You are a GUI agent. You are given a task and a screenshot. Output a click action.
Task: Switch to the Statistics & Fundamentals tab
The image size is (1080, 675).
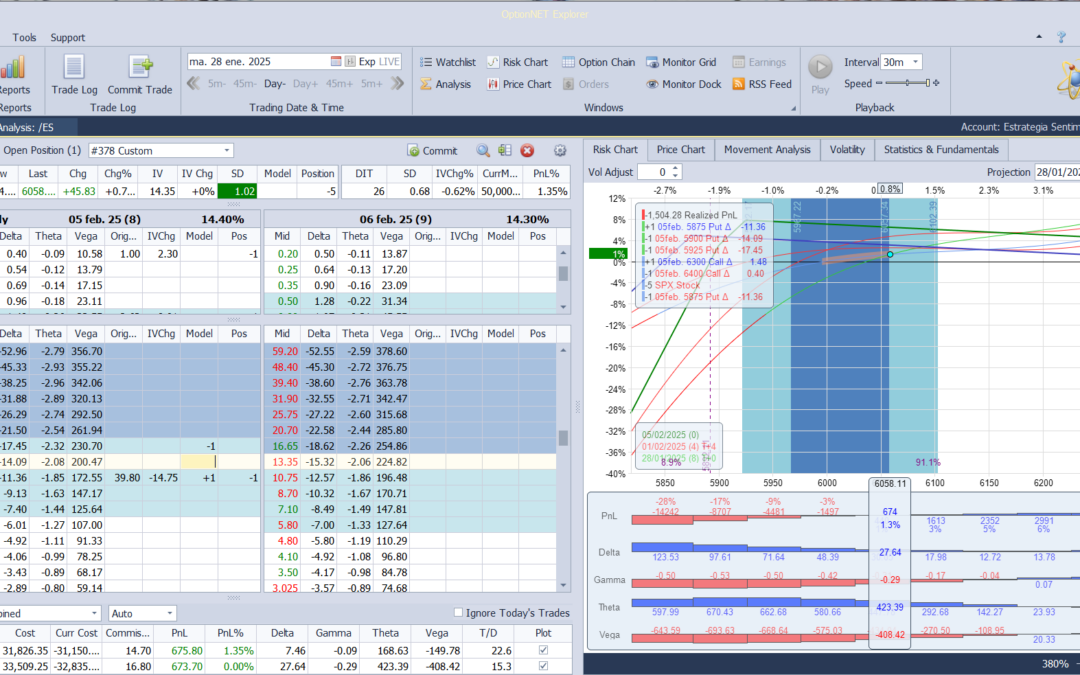pyautogui.click(x=941, y=149)
